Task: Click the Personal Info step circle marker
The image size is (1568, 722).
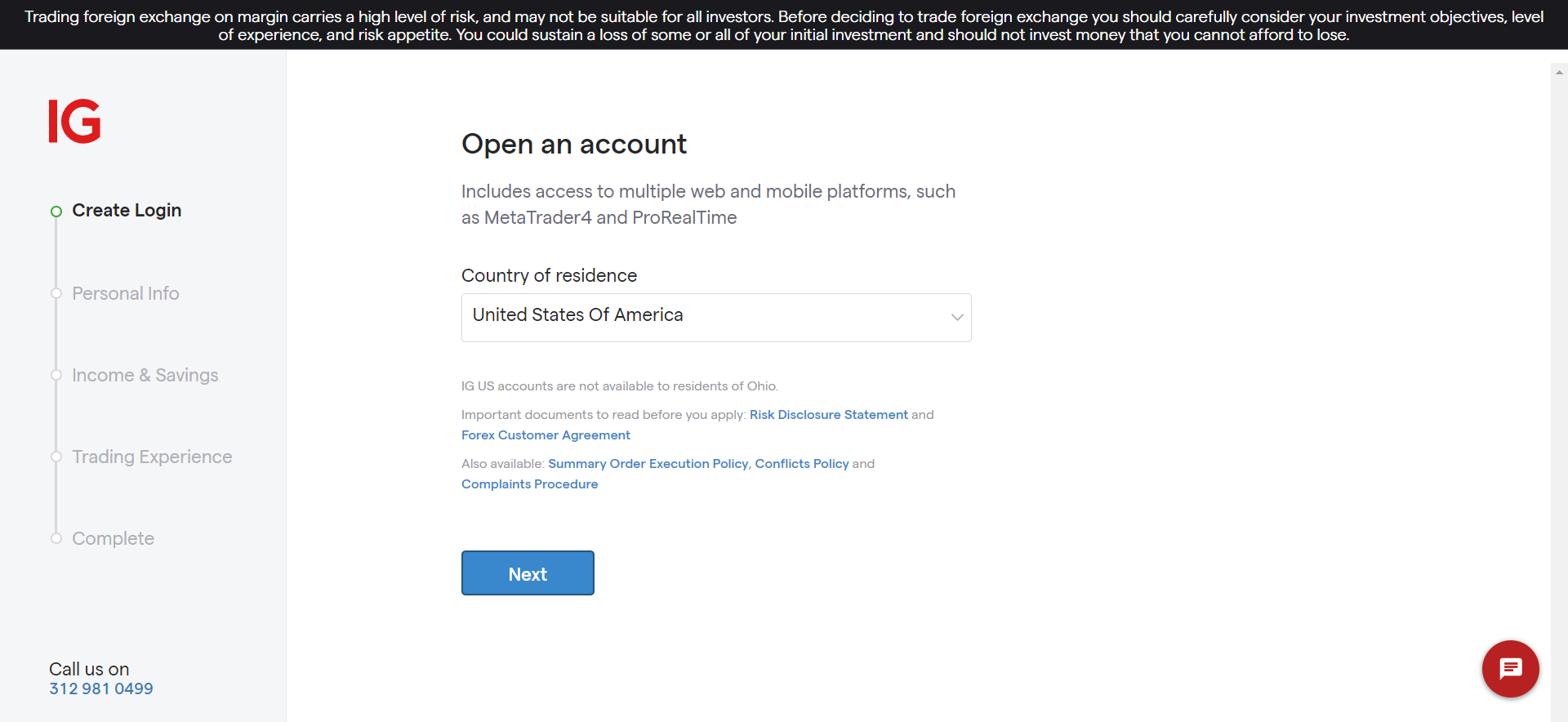Action: (56, 293)
